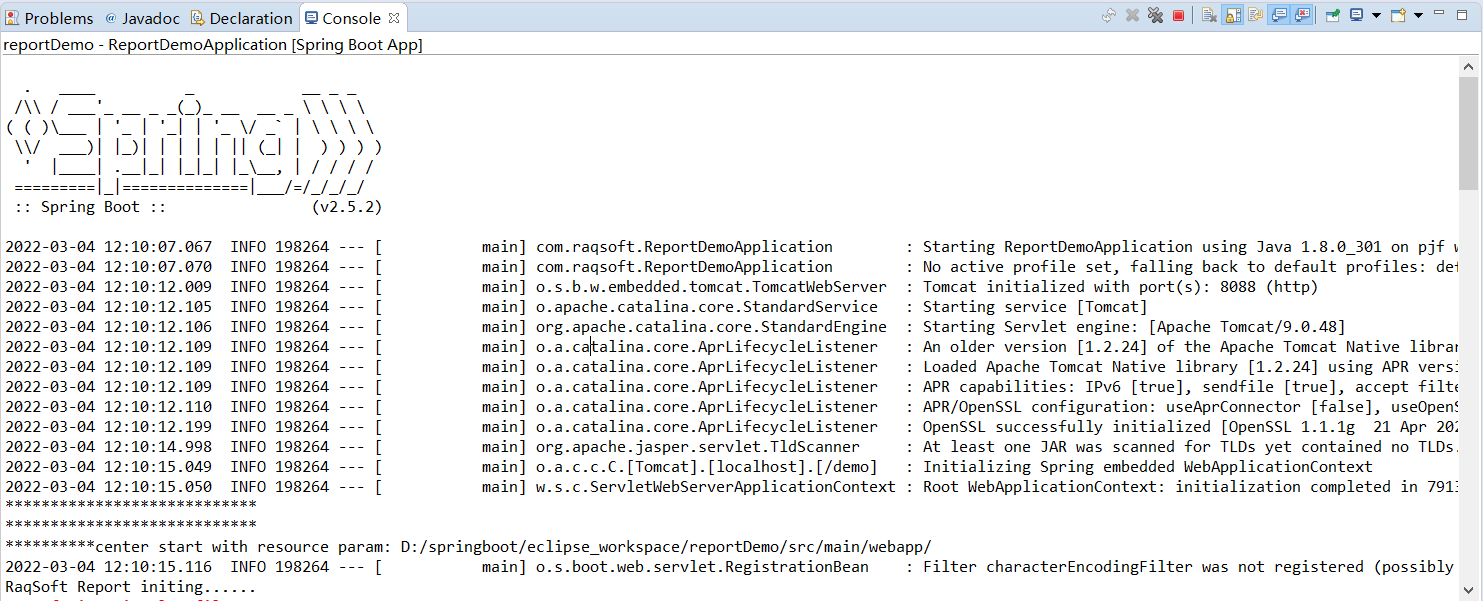Switch to the Problems tab
The height and width of the screenshot is (601, 1483).
pyautogui.click(x=49, y=18)
